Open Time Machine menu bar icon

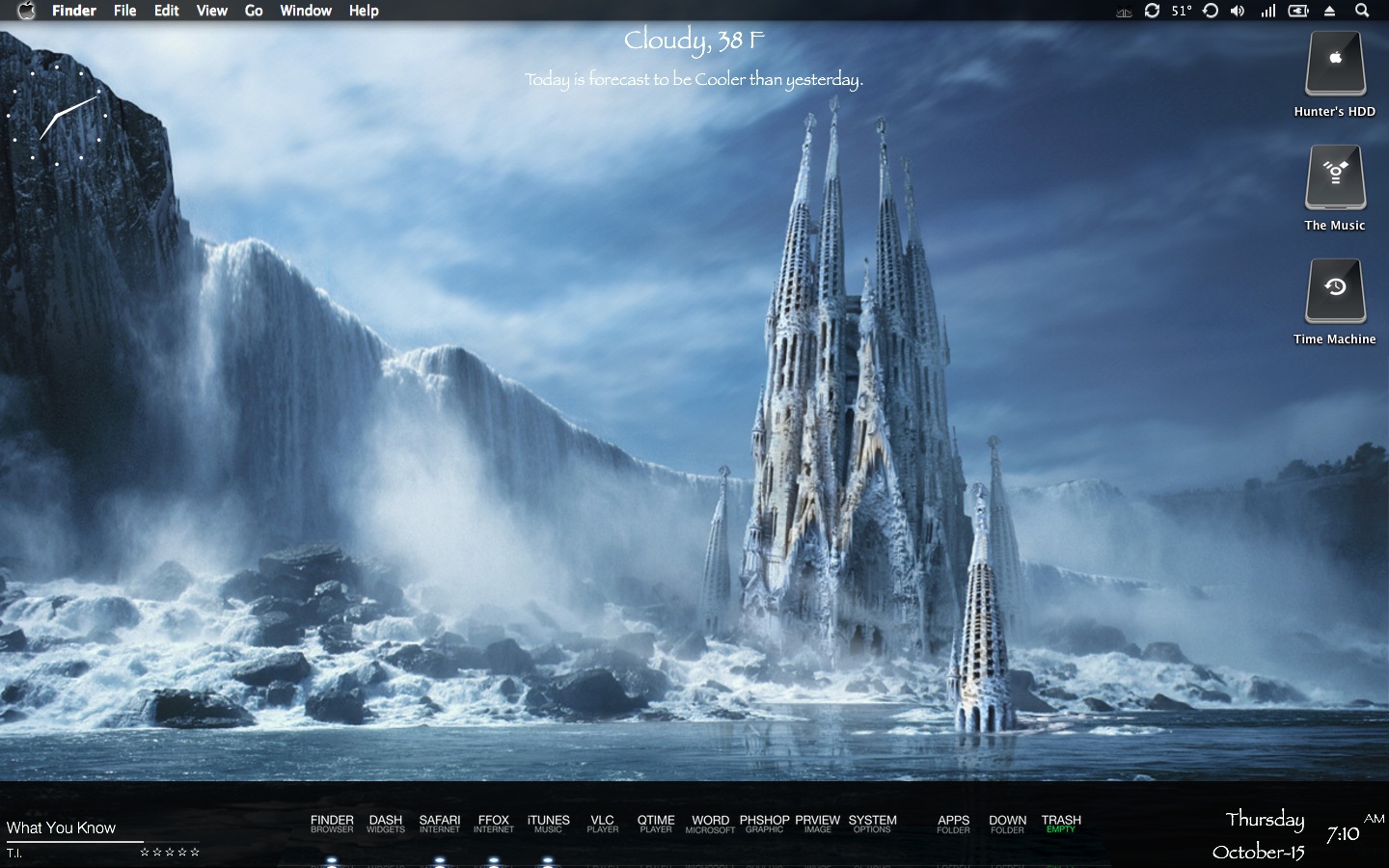pyautogui.click(x=1211, y=11)
